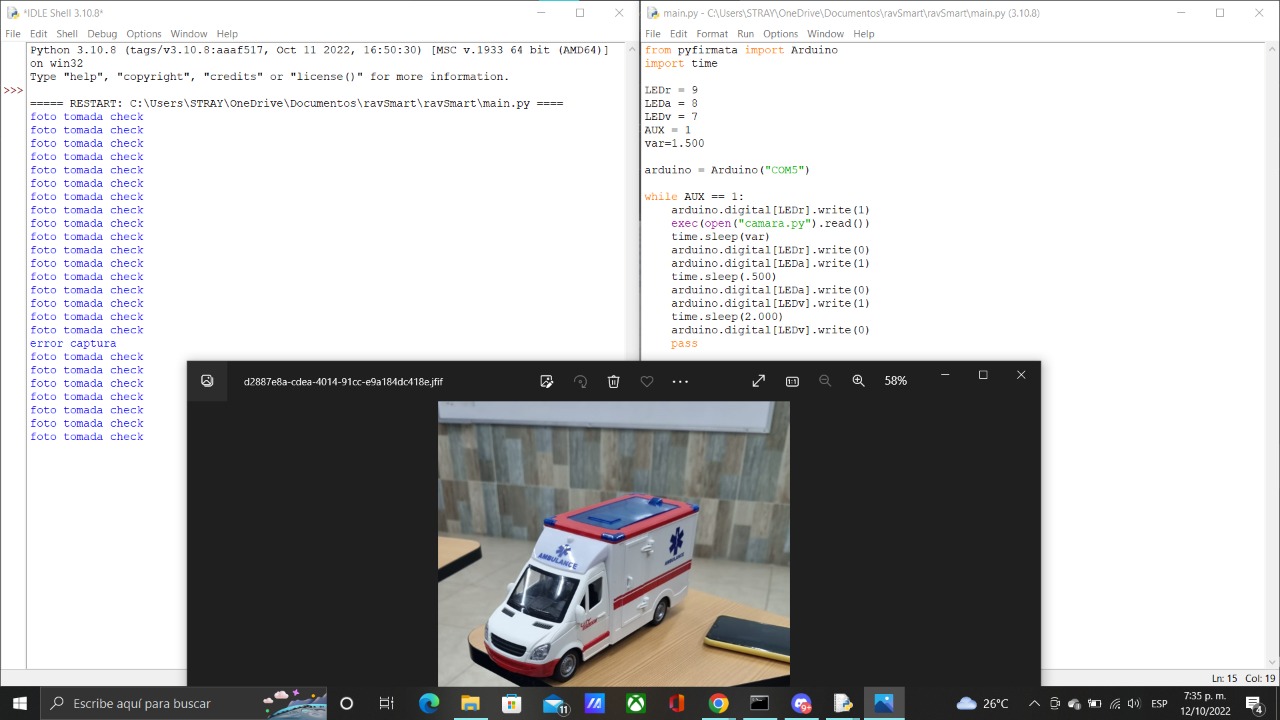Launch Microsoft Edge from the taskbar
Screen dimensions: 1280x720
[429, 703]
